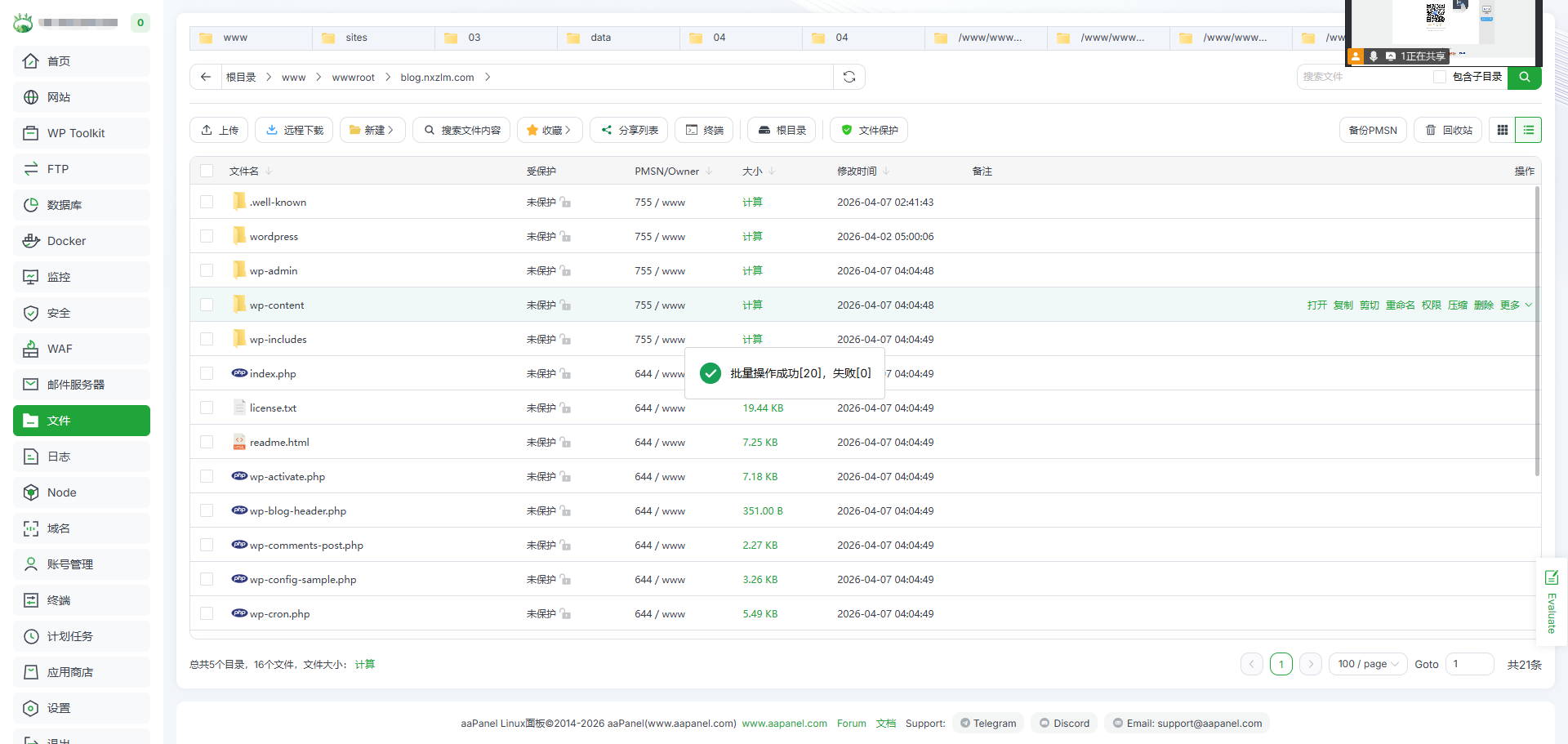The height and width of the screenshot is (744, 1568).
Task: Click the back arrow in path bar
Action: (x=206, y=77)
